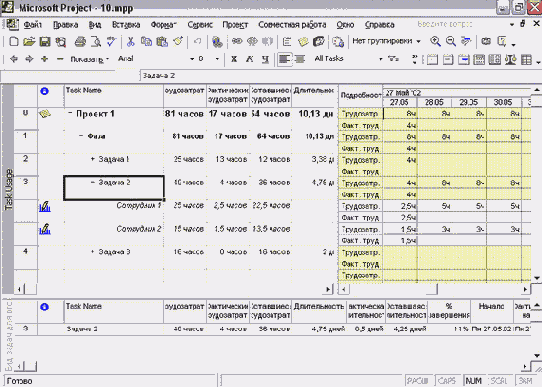Click the Начало column header in lower pane
The height and width of the screenshot is (387, 542).
pos(492,311)
